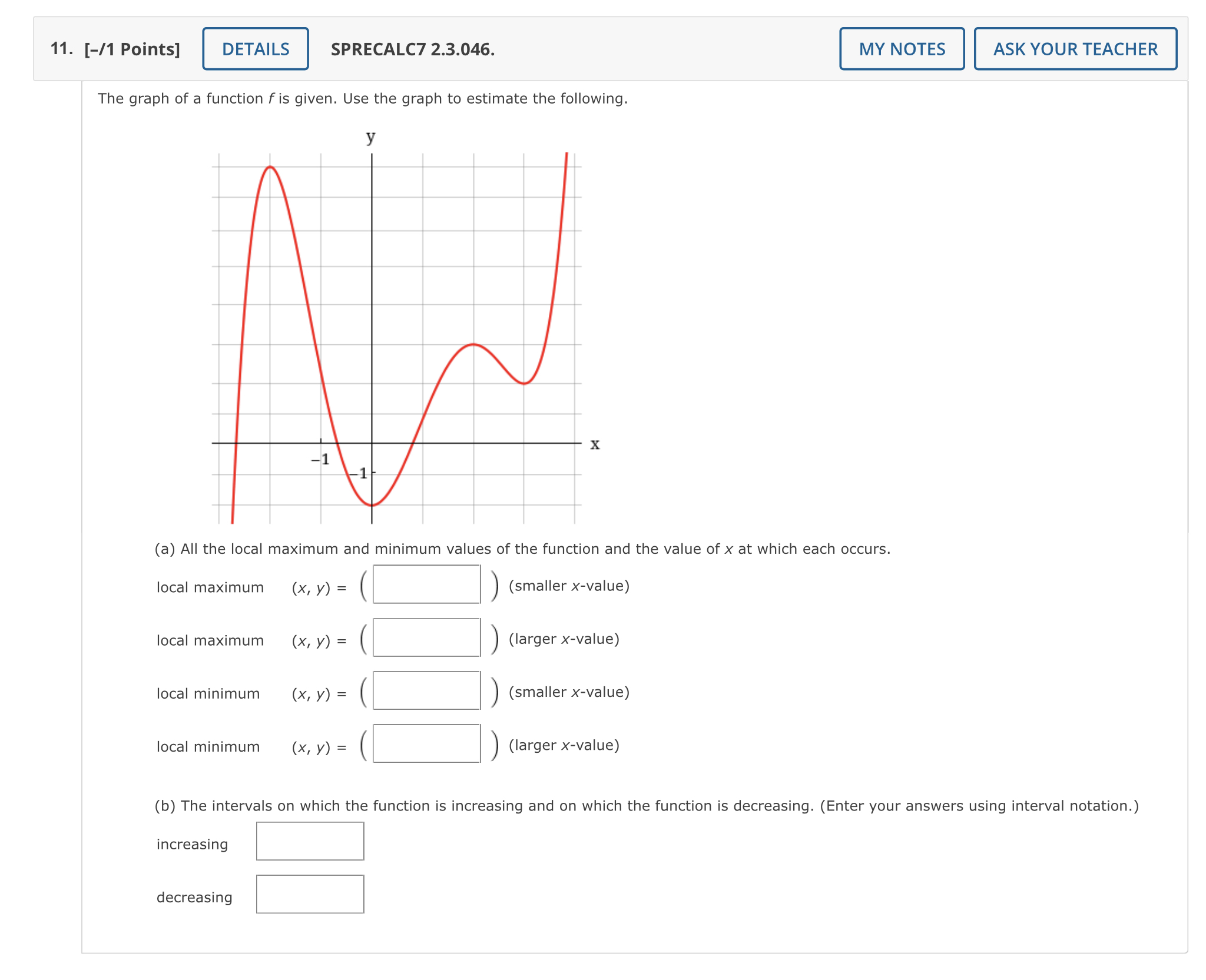Click the decreasing interval input field

(x=309, y=895)
